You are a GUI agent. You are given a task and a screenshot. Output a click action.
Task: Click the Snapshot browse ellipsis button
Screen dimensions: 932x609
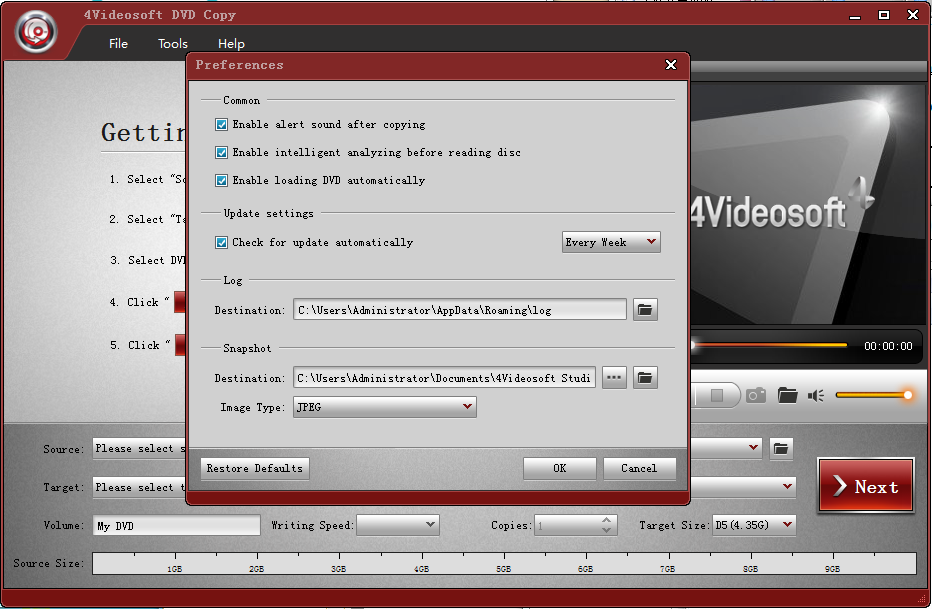(x=614, y=378)
